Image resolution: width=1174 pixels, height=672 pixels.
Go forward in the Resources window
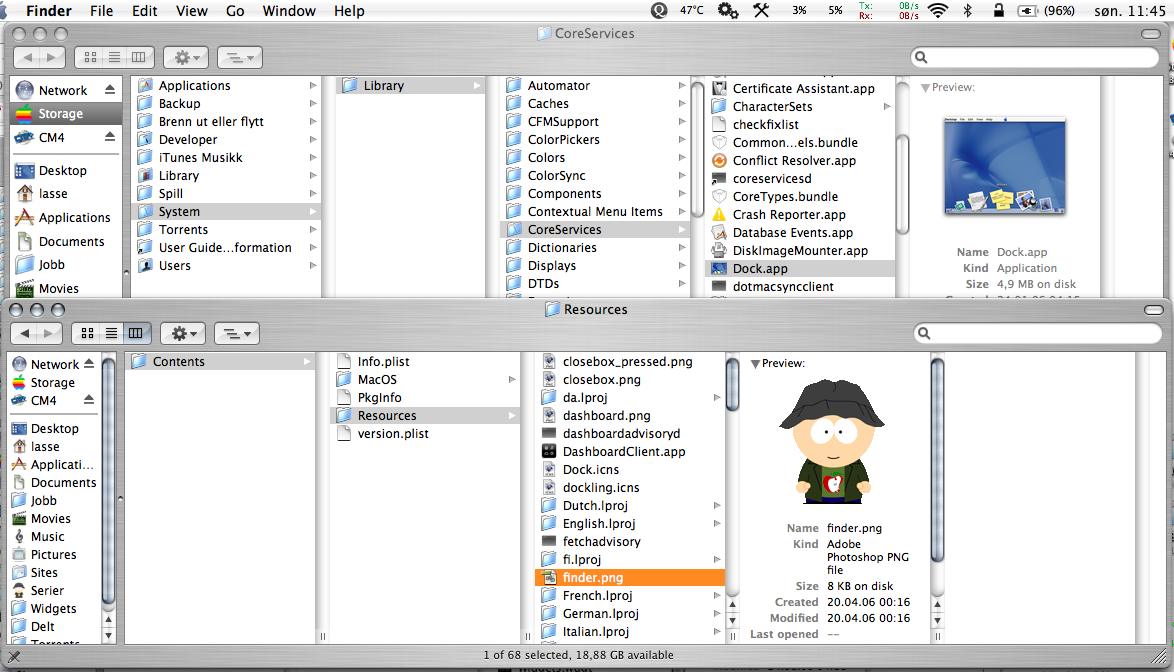tap(49, 333)
